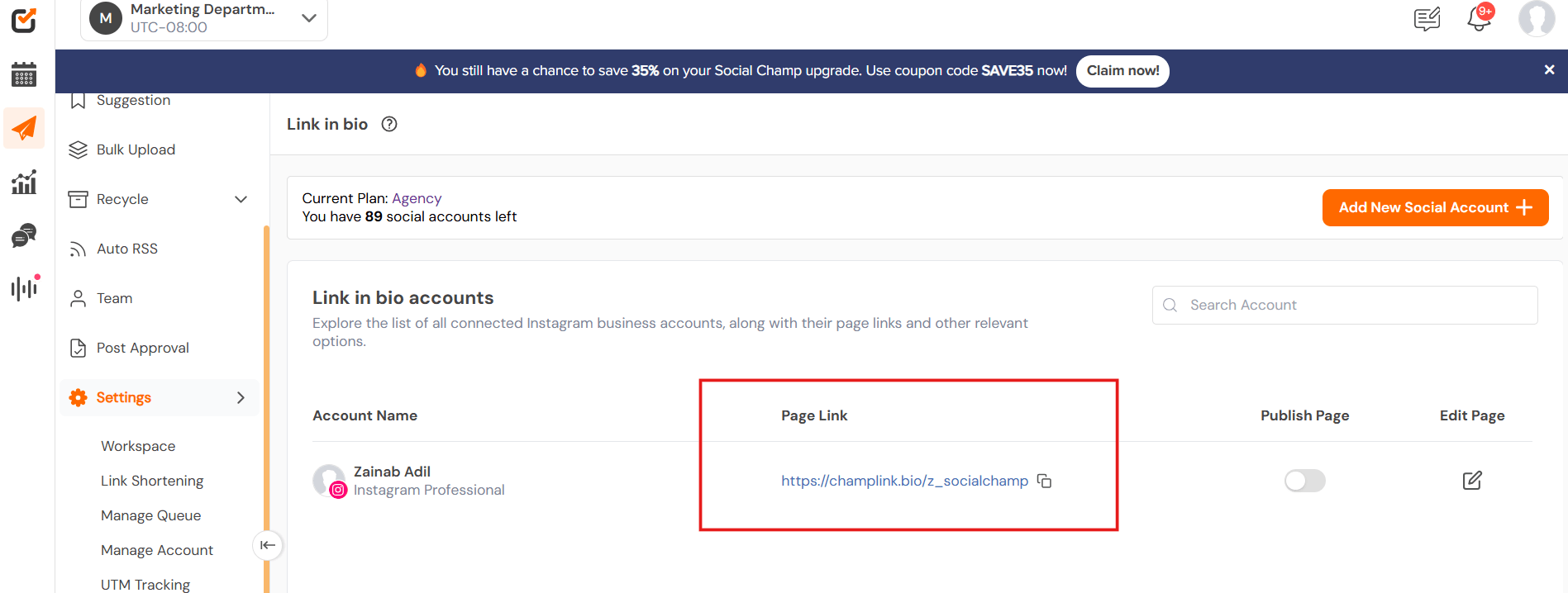Open the analytics bar chart icon
1568x593 pixels.
tap(24, 182)
